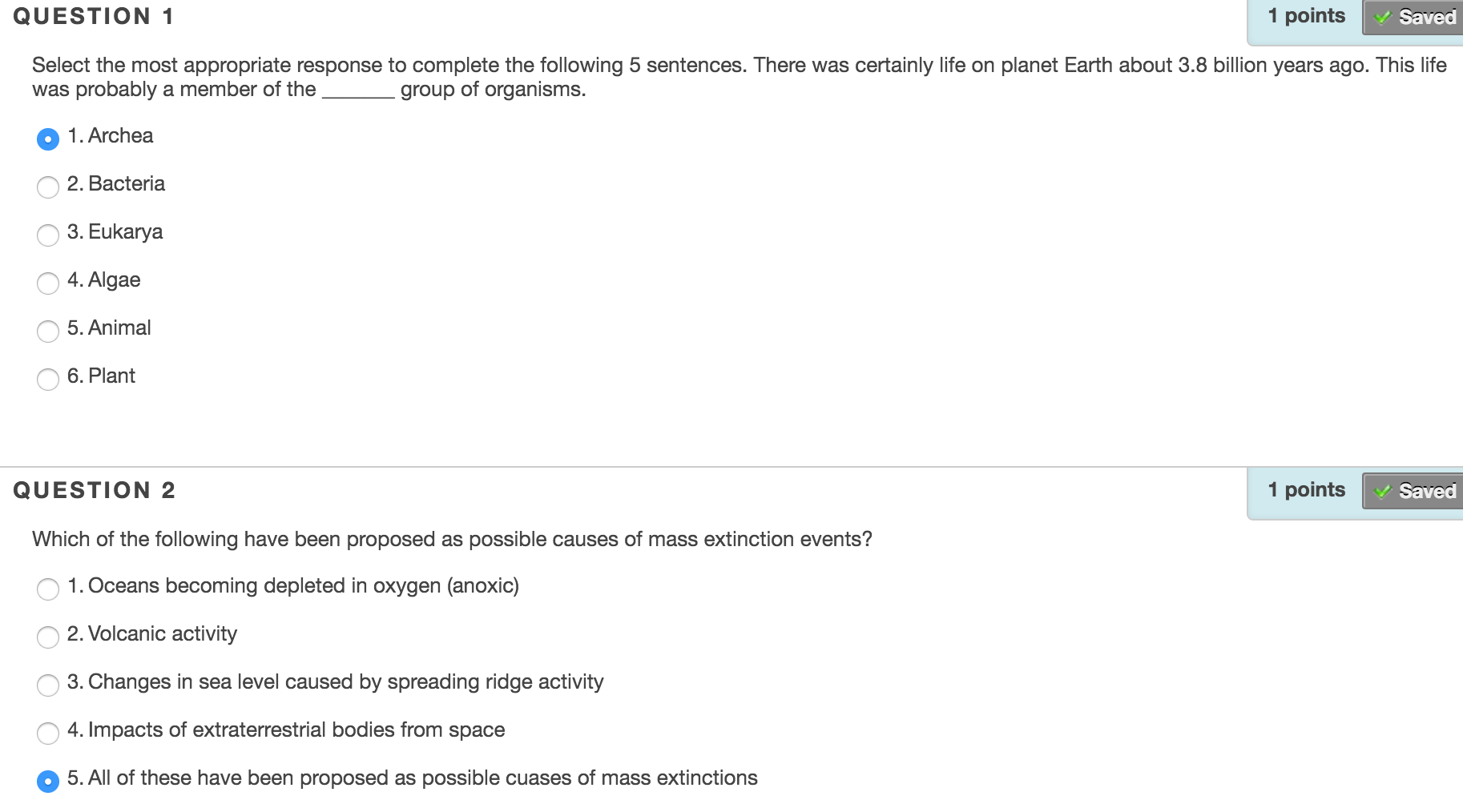Click the green checkmark on Question 1
The image size is (1463, 812).
pyautogui.click(x=1383, y=18)
